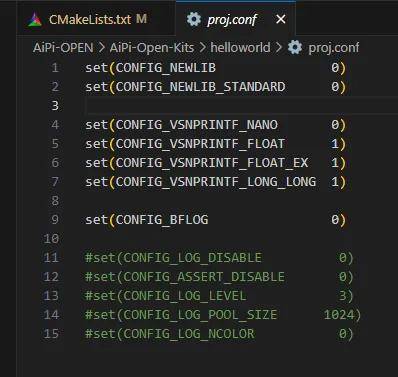Click the value 1 of CONFIG_VSNPRINTF_LONG_LONG

point(335,182)
